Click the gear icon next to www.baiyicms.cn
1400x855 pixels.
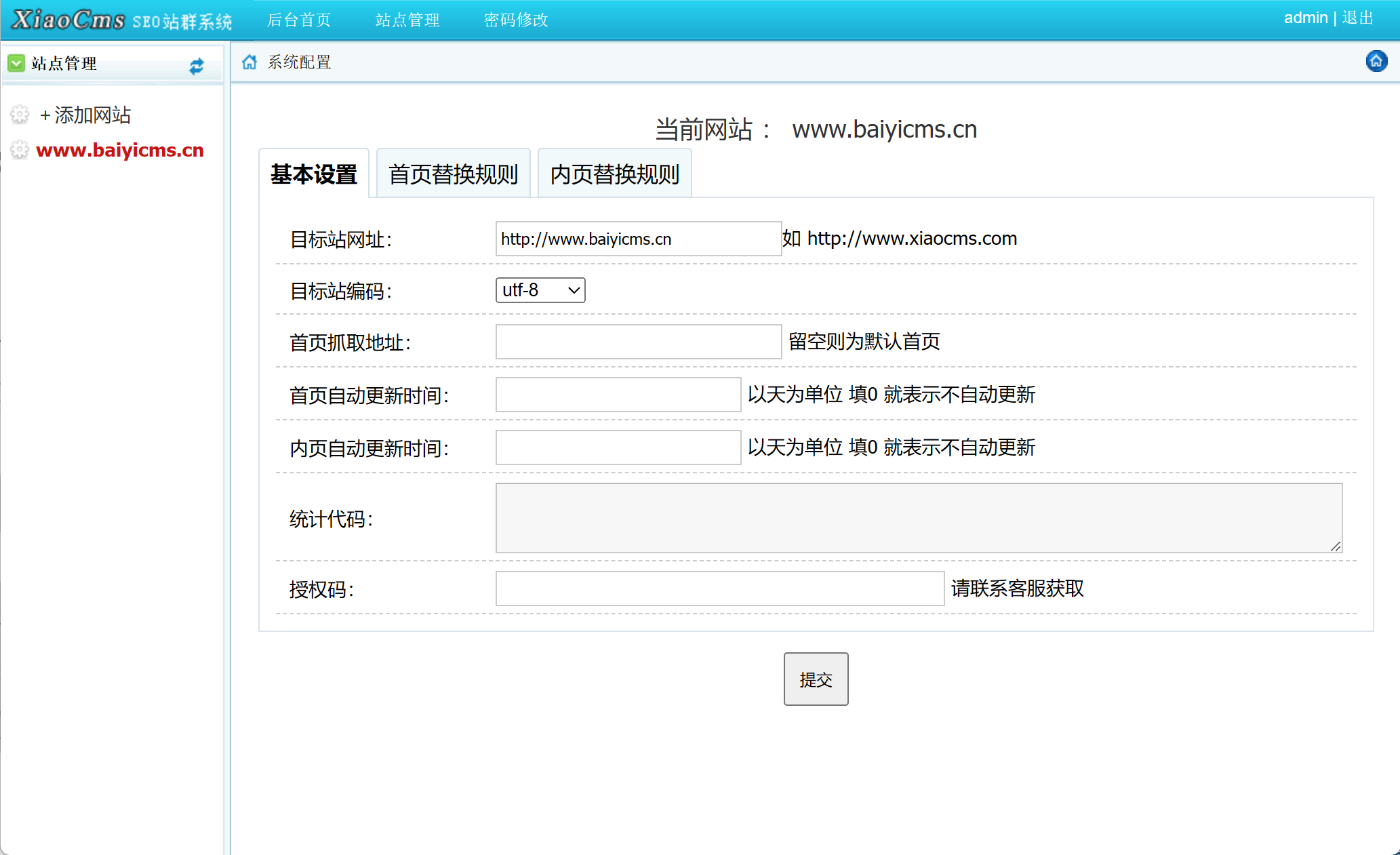click(20, 150)
